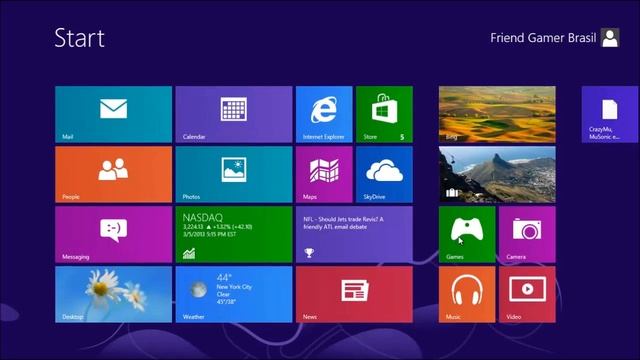This screenshot has width=640, height=360.
Task: Open the Travel tile with mountain photo
Action: (497, 174)
